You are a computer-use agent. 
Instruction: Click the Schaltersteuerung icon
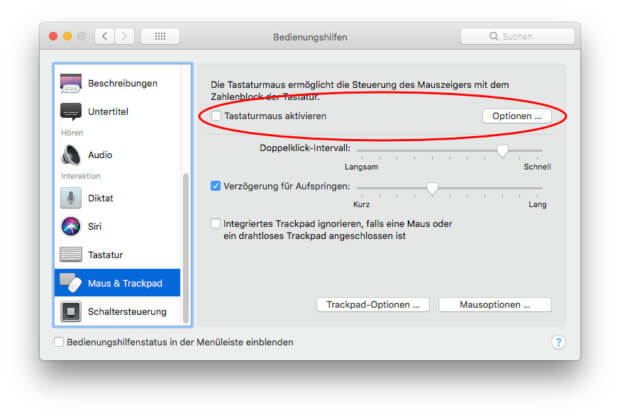[x=71, y=311]
